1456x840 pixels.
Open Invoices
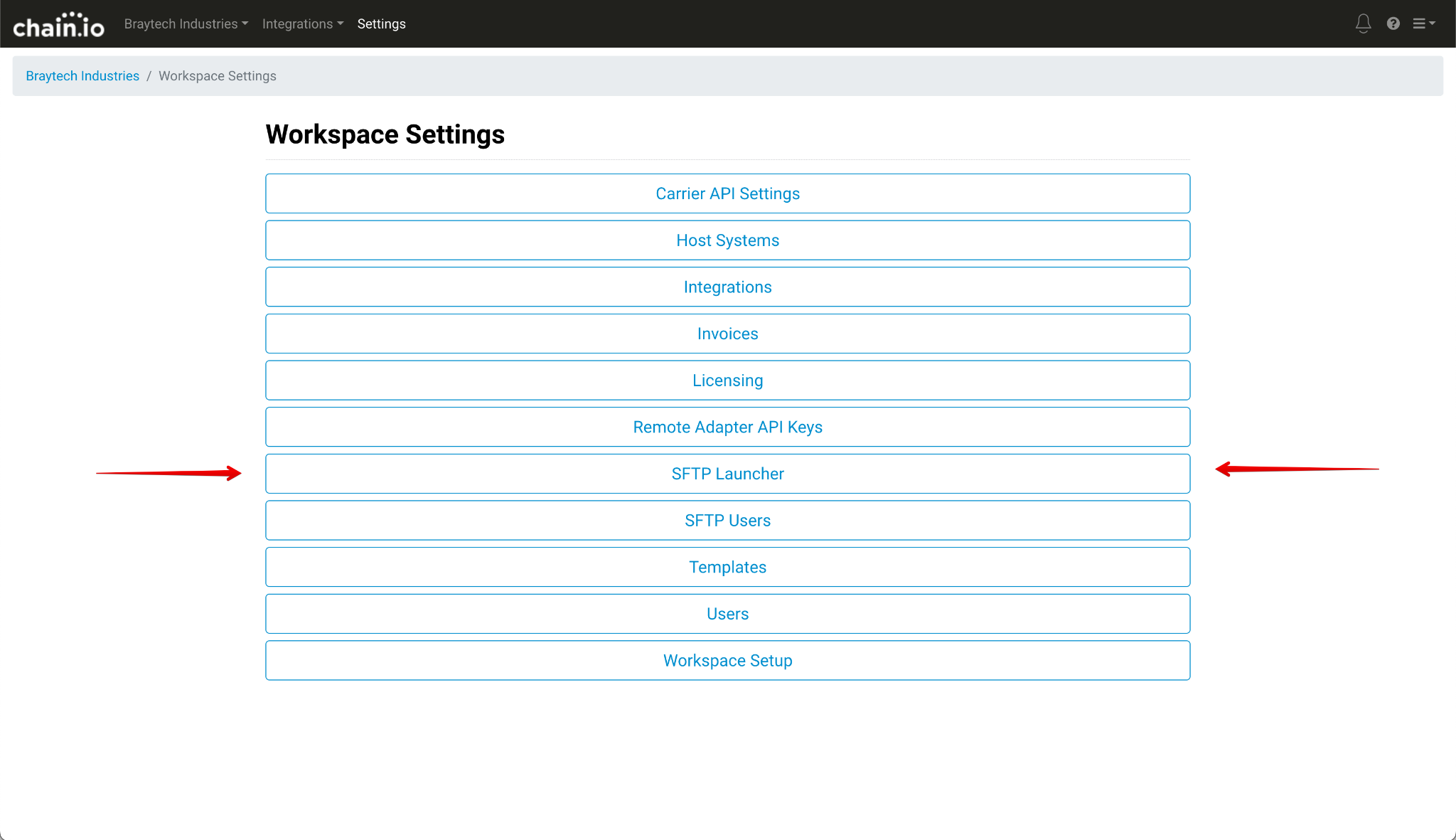(728, 334)
